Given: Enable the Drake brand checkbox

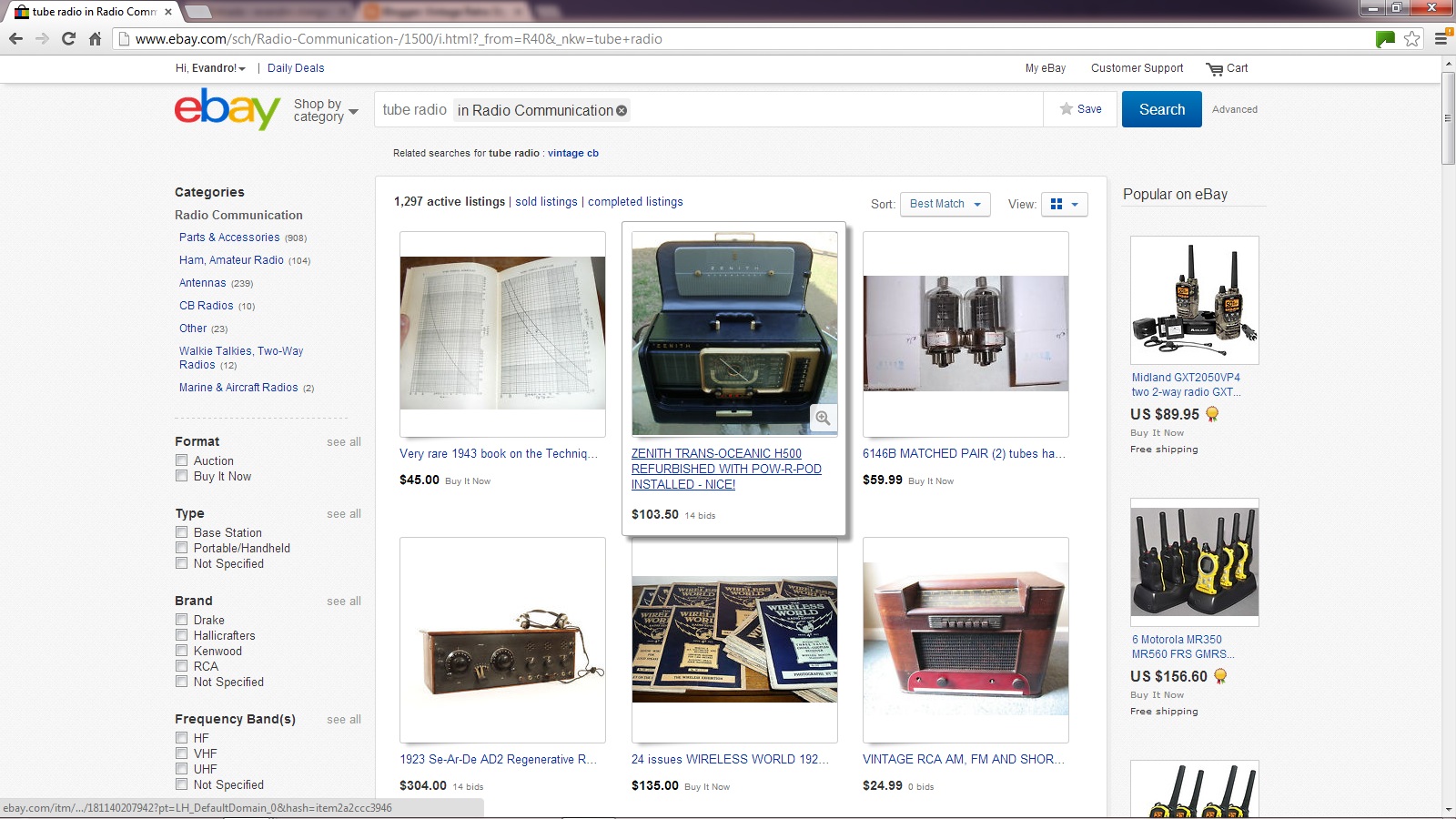Looking at the screenshot, I should (x=182, y=620).
